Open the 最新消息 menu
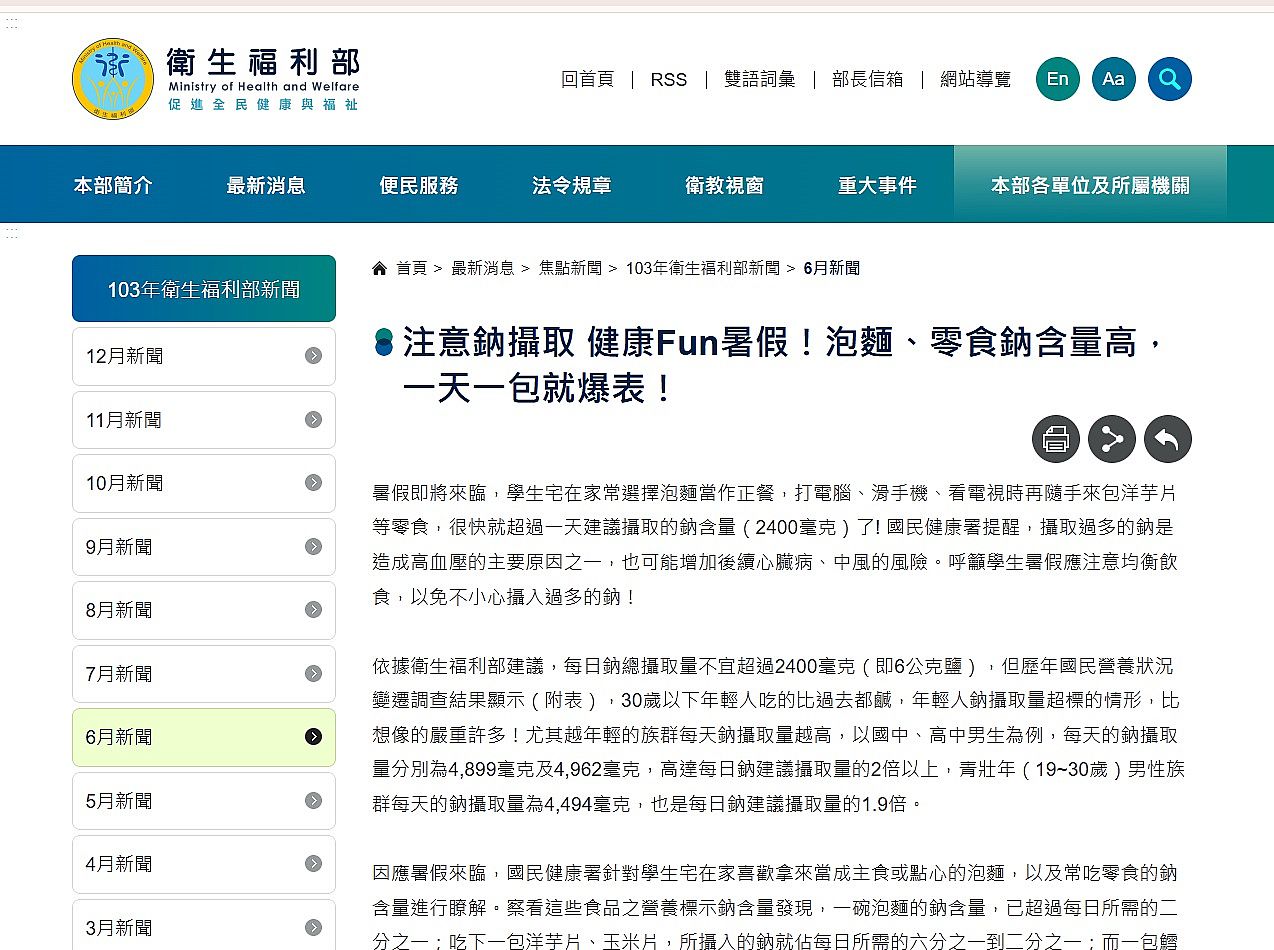1274x950 pixels. click(266, 185)
